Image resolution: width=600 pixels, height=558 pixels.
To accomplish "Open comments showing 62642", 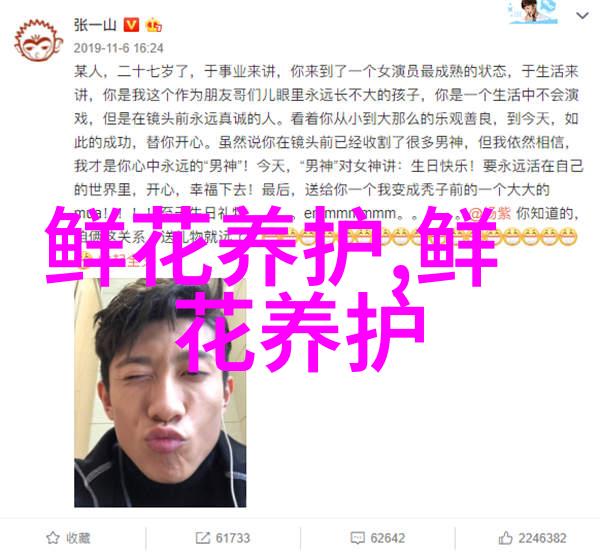I will coord(387,538).
